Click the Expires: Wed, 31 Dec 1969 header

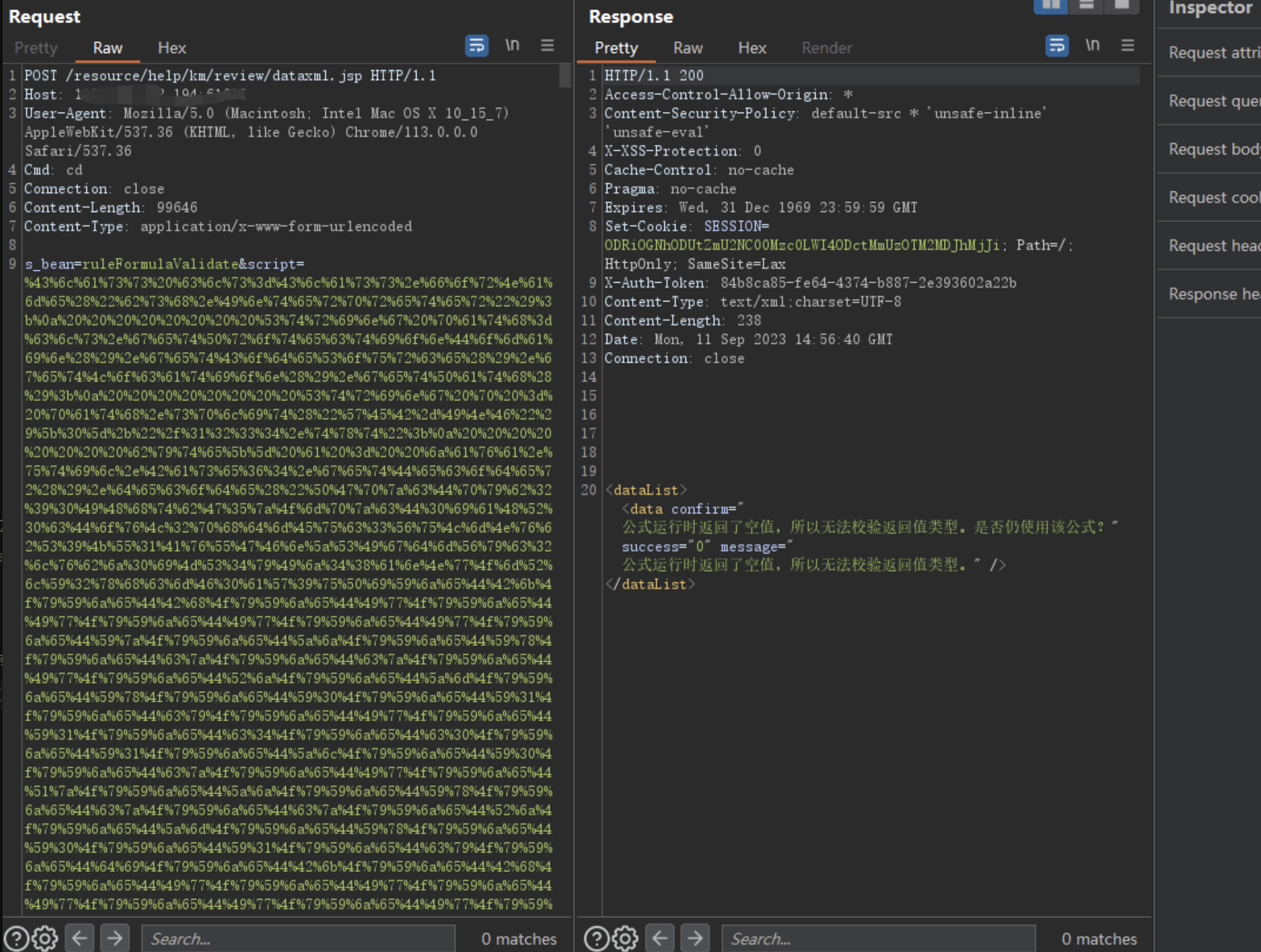[761, 207]
